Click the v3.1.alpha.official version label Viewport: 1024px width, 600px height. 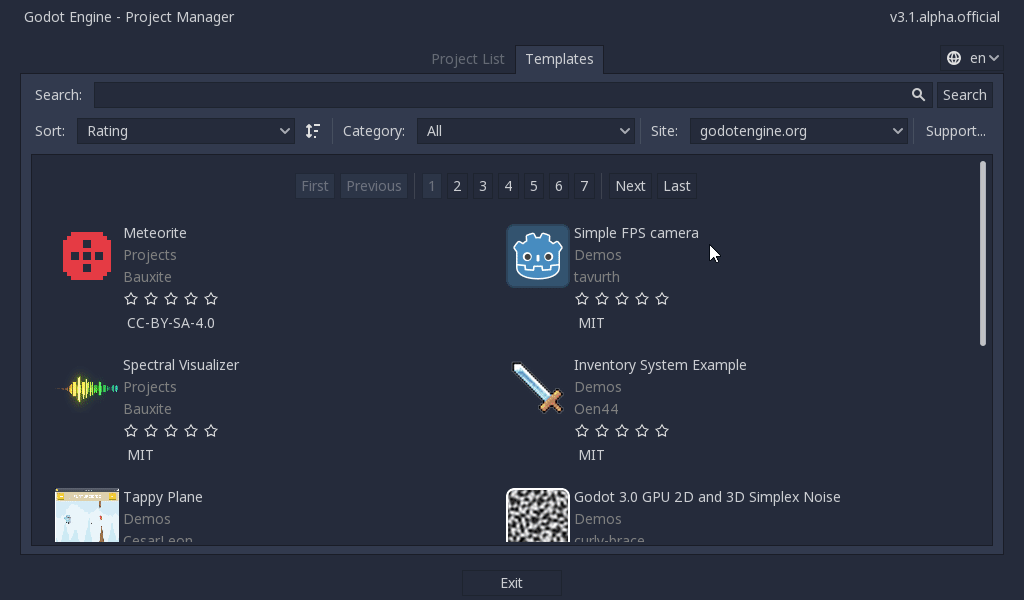click(x=944, y=17)
